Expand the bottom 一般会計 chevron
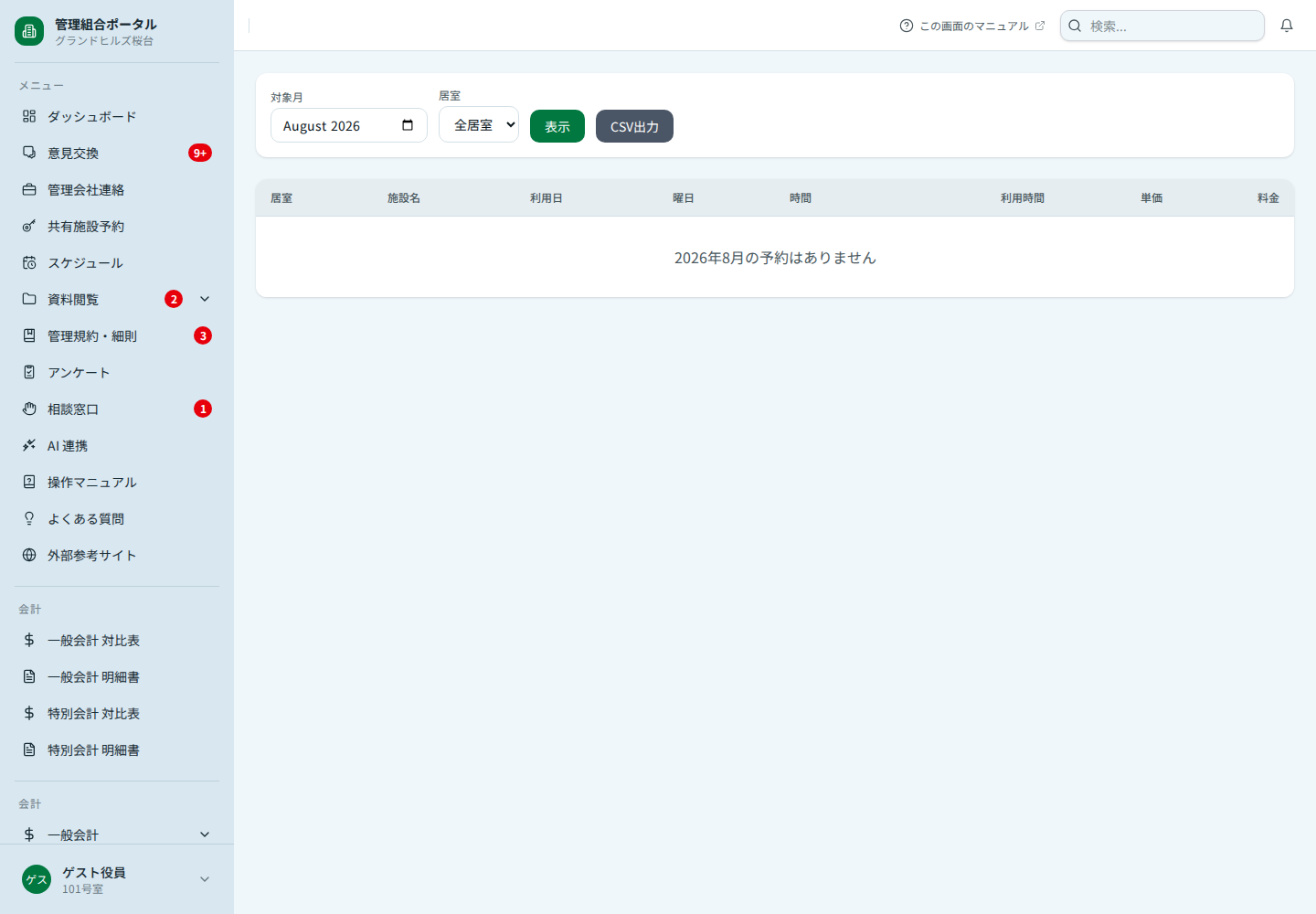The width and height of the screenshot is (1316, 914). pos(205,834)
